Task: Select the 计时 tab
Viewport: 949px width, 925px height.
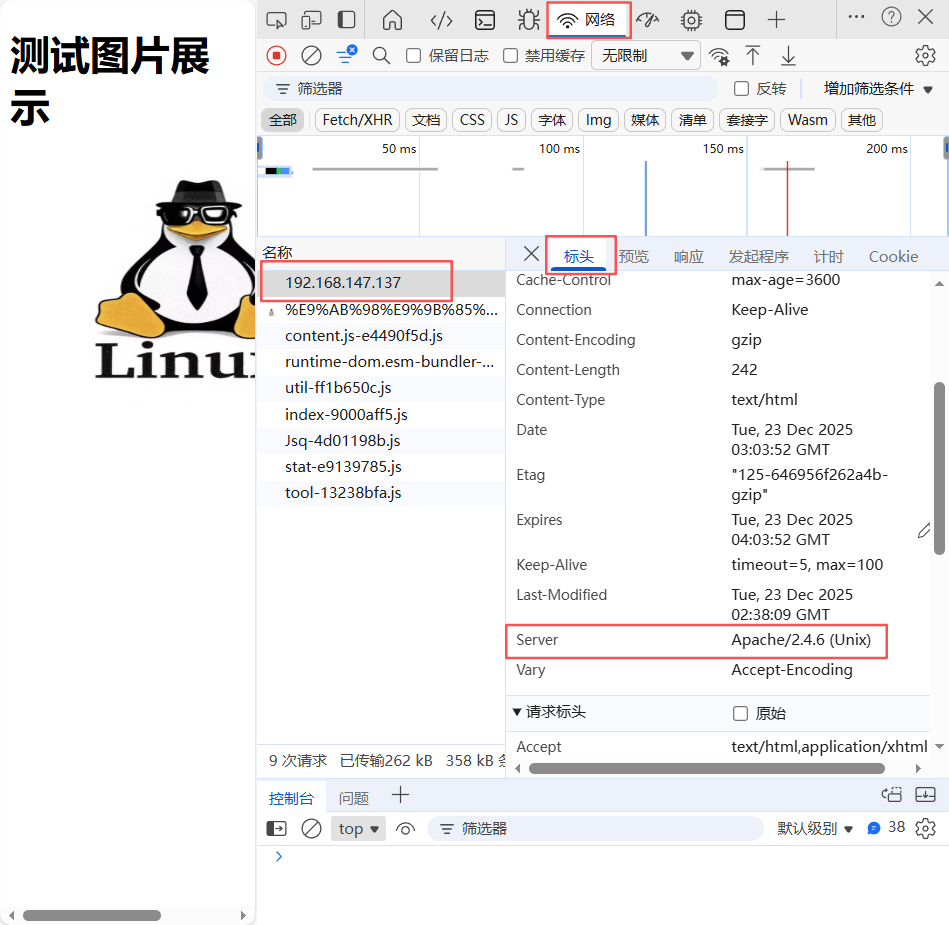Action: coord(827,257)
